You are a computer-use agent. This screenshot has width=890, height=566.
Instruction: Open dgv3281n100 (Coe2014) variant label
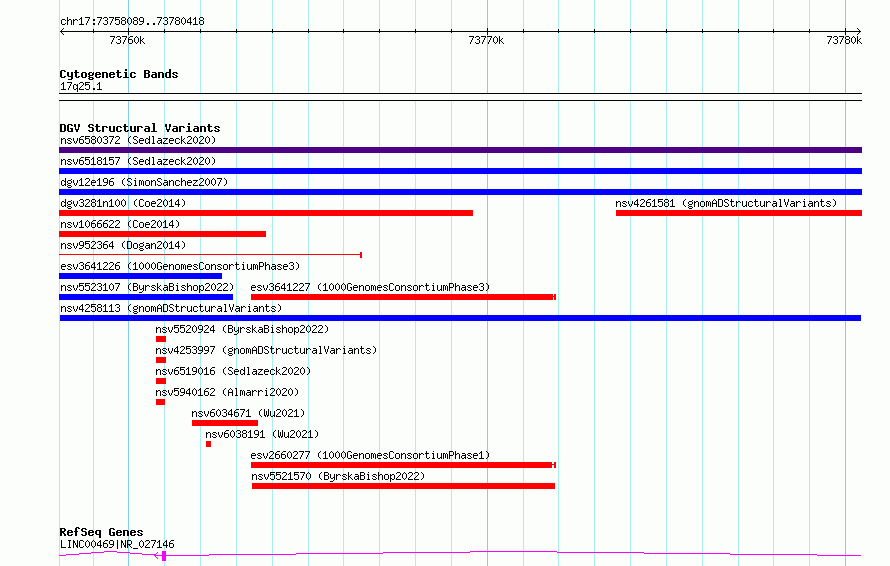pyautogui.click(x=123, y=203)
